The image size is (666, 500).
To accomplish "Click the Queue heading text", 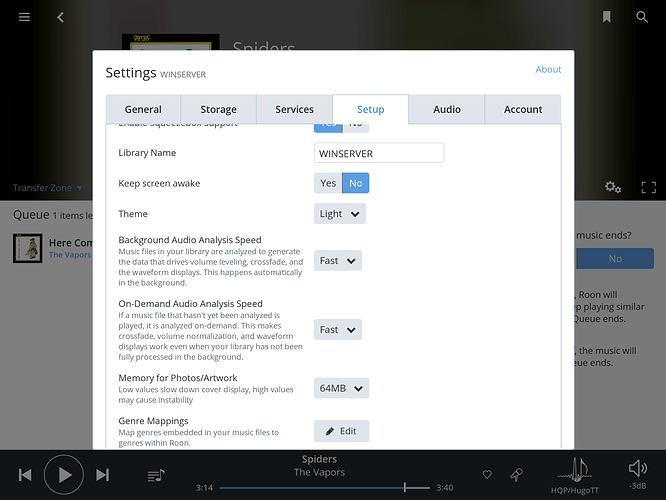I will (x=31, y=215).
